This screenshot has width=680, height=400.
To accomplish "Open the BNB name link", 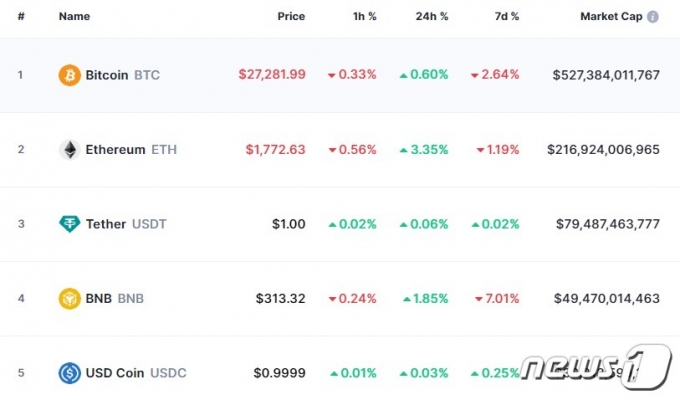I will tap(114, 298).
